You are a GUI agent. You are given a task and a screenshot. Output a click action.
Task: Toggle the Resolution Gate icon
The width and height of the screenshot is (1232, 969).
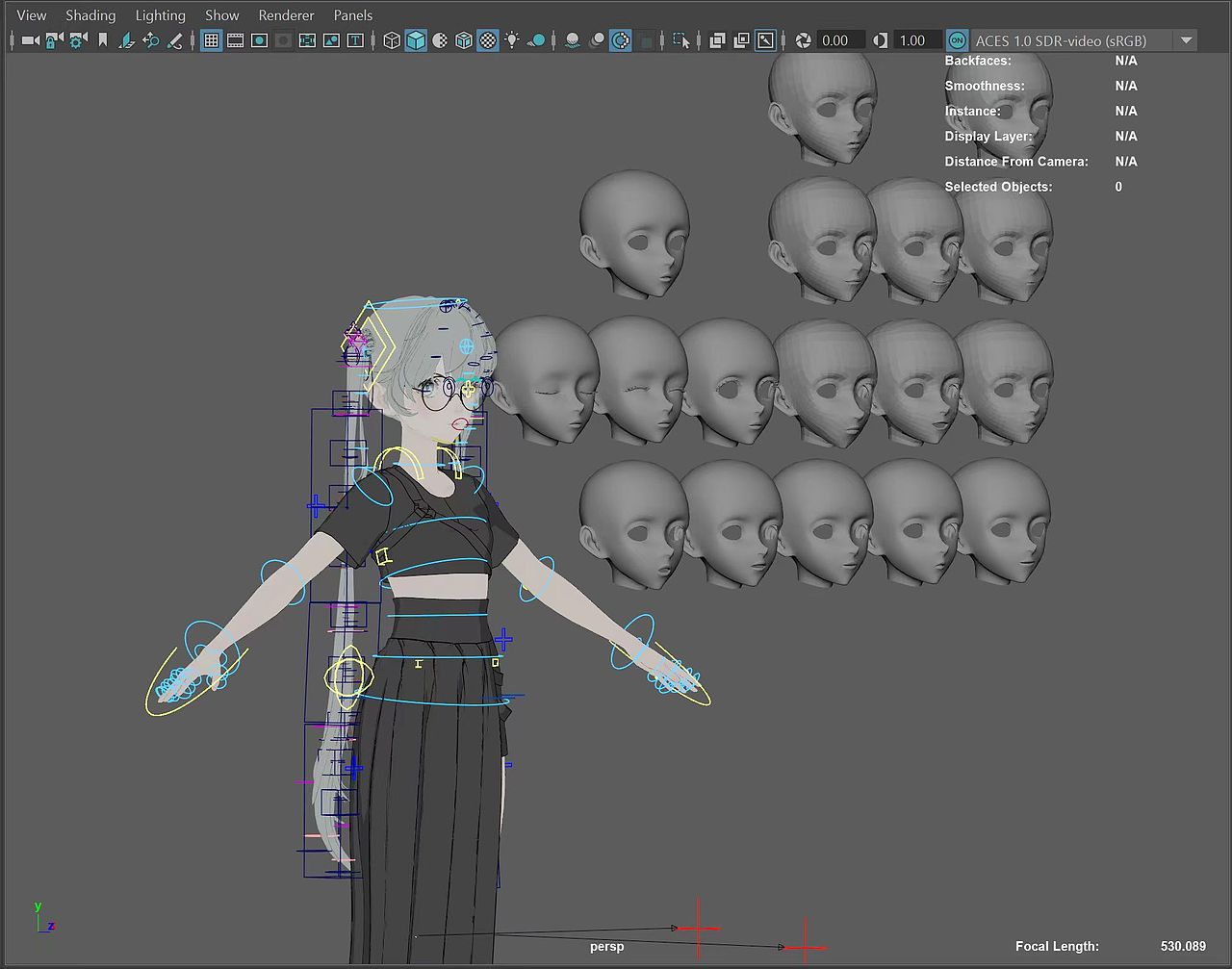tap(259, 40)
